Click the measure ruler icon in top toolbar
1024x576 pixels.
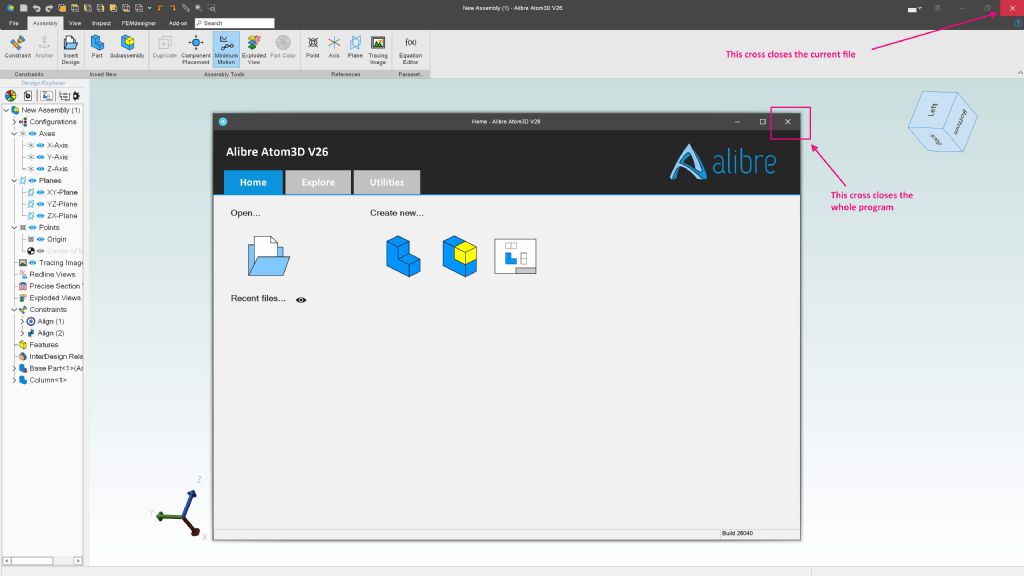186,8
